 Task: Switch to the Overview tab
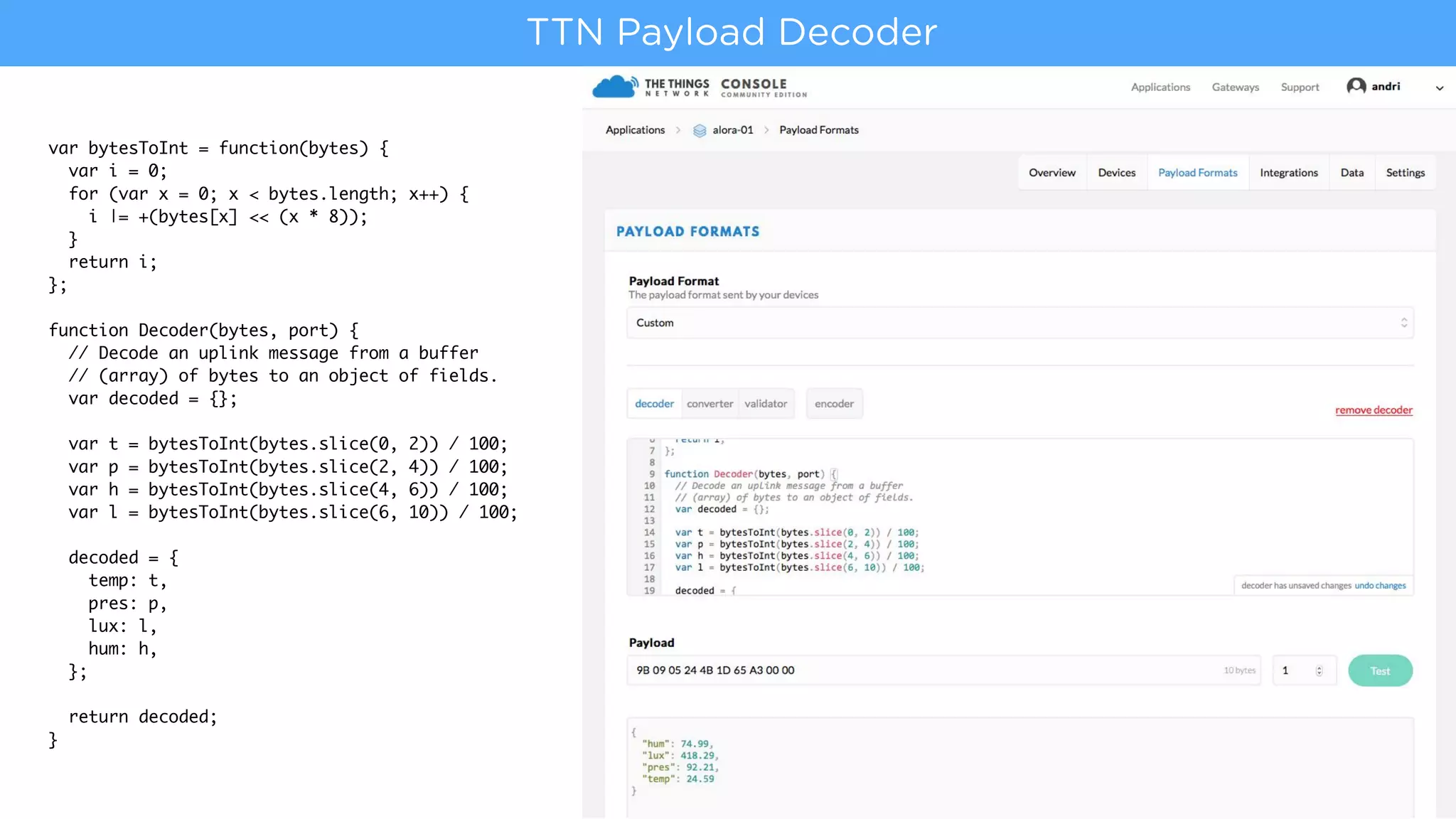(x=1051, y=173)
